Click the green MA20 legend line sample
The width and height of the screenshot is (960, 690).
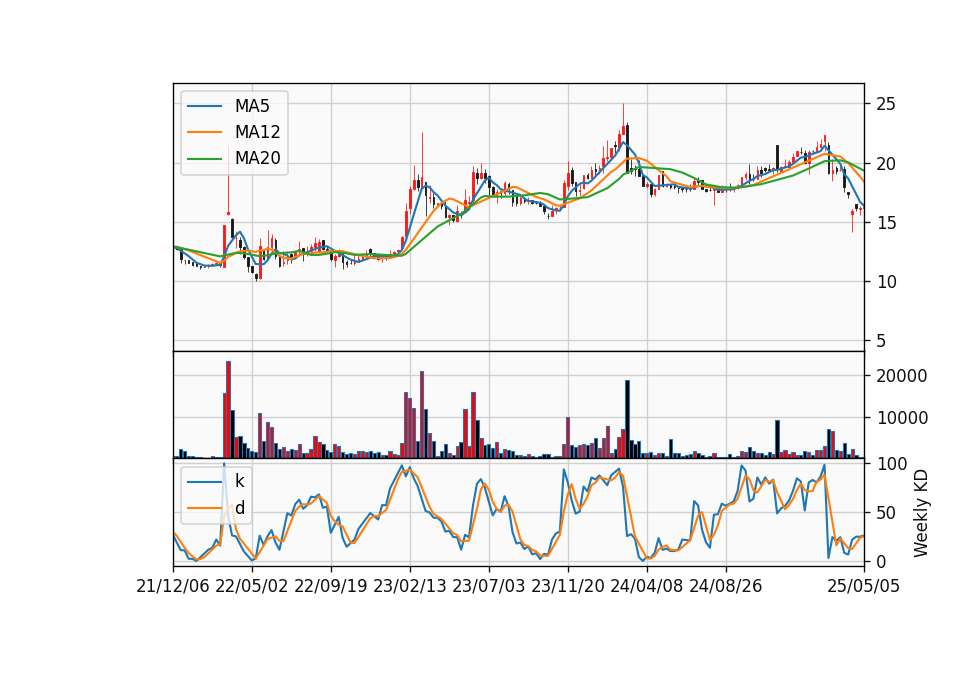pyautogui.click(x=204, y=159)
